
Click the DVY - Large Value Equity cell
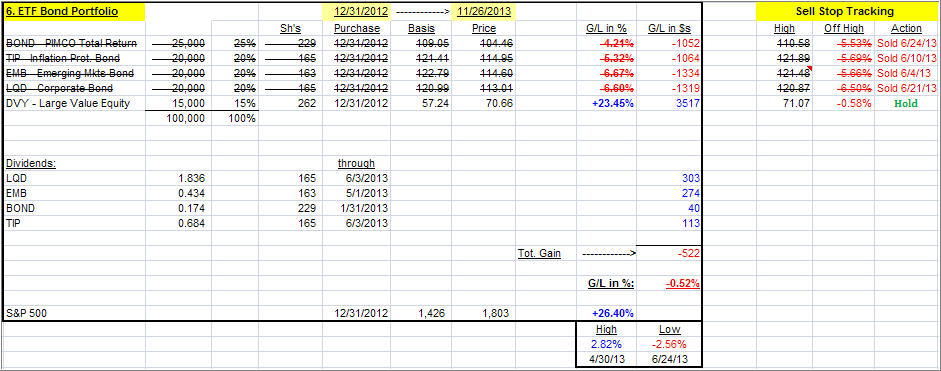pos(74,103)
